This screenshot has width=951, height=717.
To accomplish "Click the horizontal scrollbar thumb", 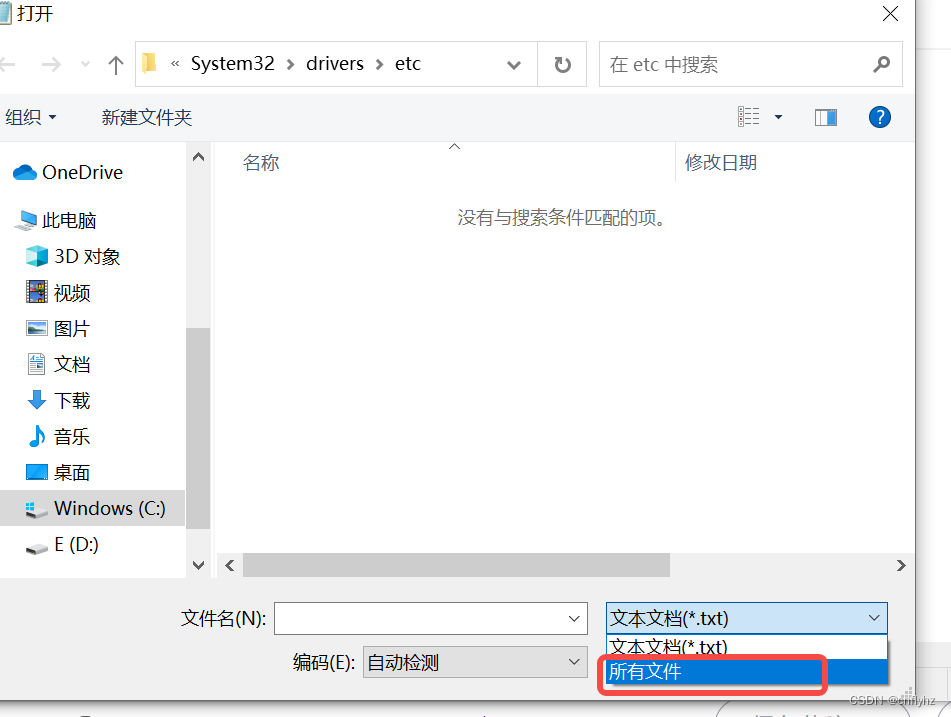I will point(456,565).
